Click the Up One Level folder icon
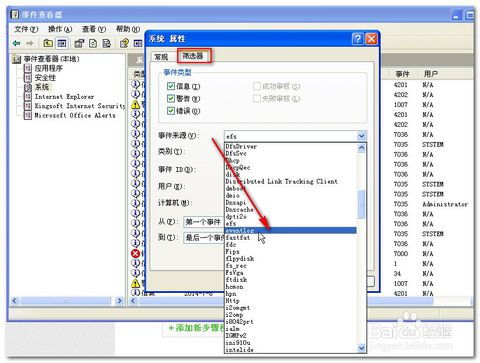 point(48,43)
